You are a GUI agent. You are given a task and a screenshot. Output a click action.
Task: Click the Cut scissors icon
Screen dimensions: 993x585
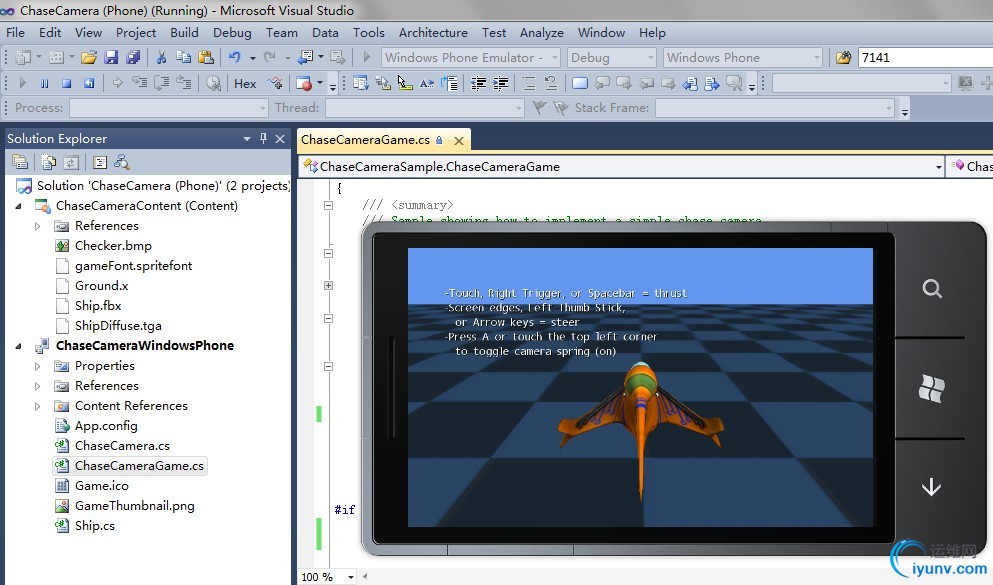pos(162,58)
